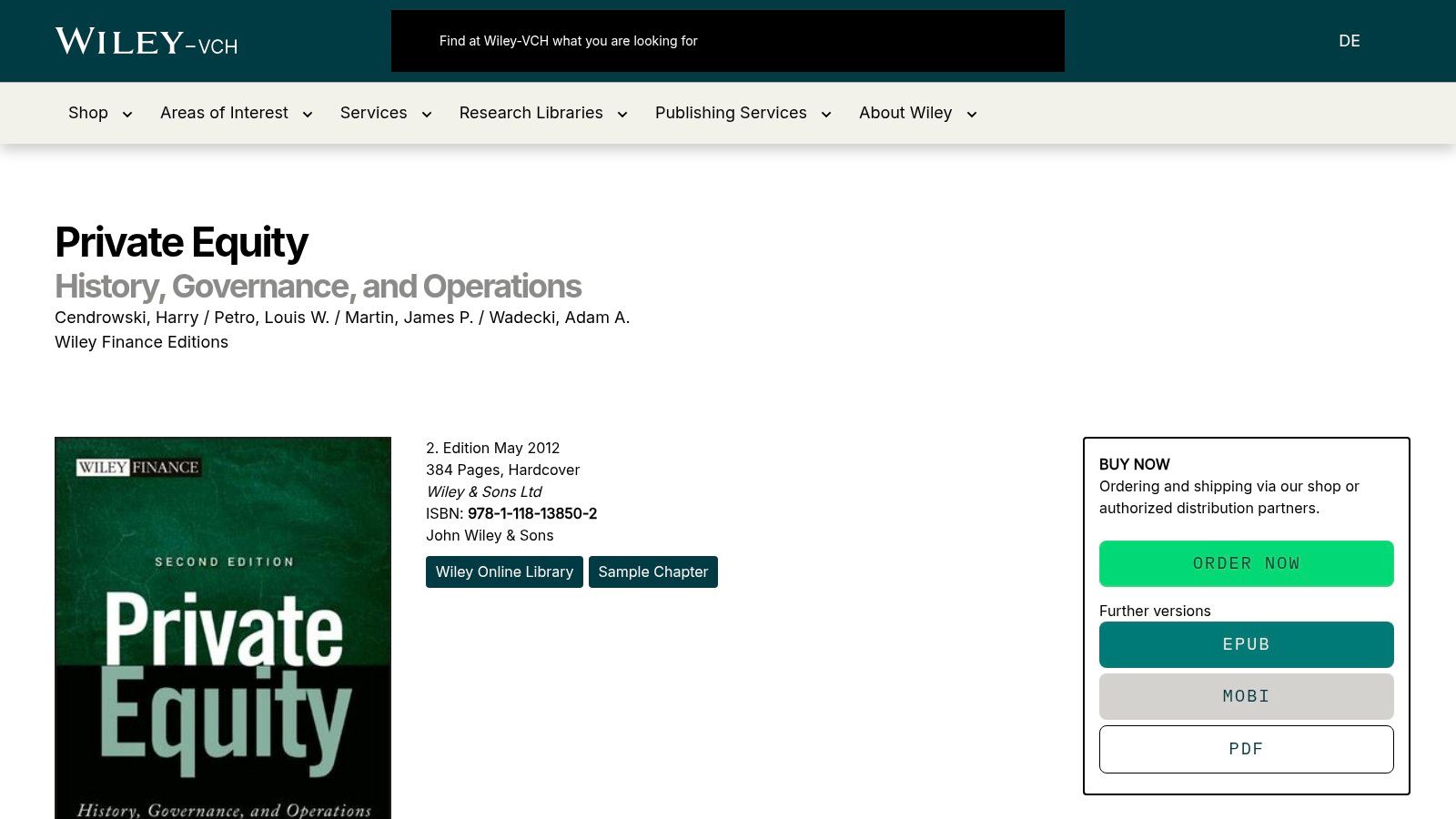Expand the About Wiley chevron

point(972,114)
